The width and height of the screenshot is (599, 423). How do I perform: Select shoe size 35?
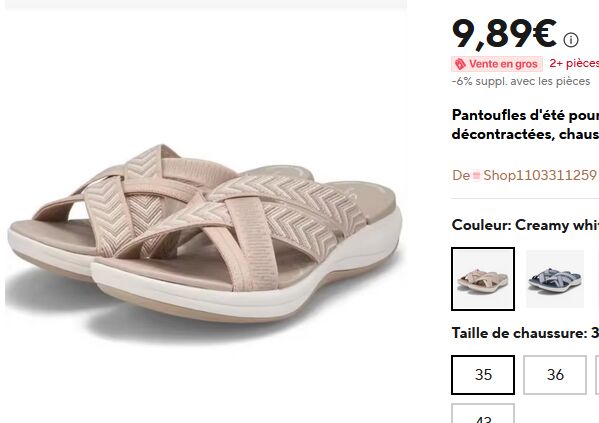point(483,375)
